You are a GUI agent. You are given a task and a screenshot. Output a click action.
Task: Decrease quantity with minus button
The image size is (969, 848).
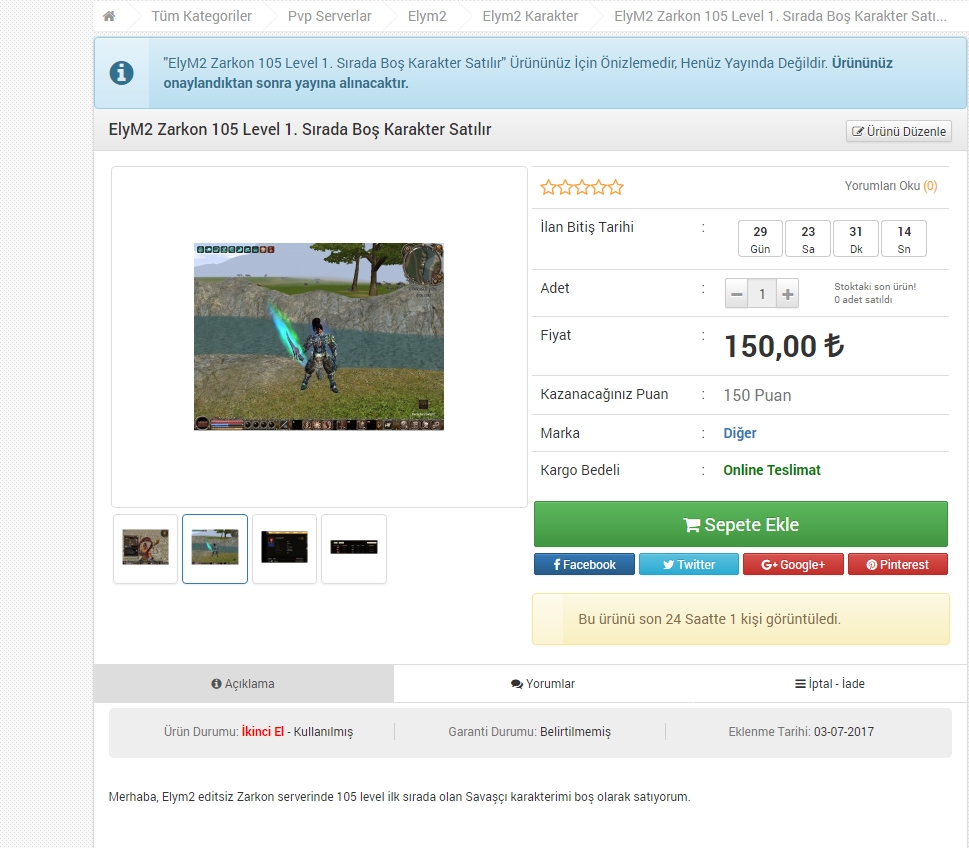[x=737, y=294]
